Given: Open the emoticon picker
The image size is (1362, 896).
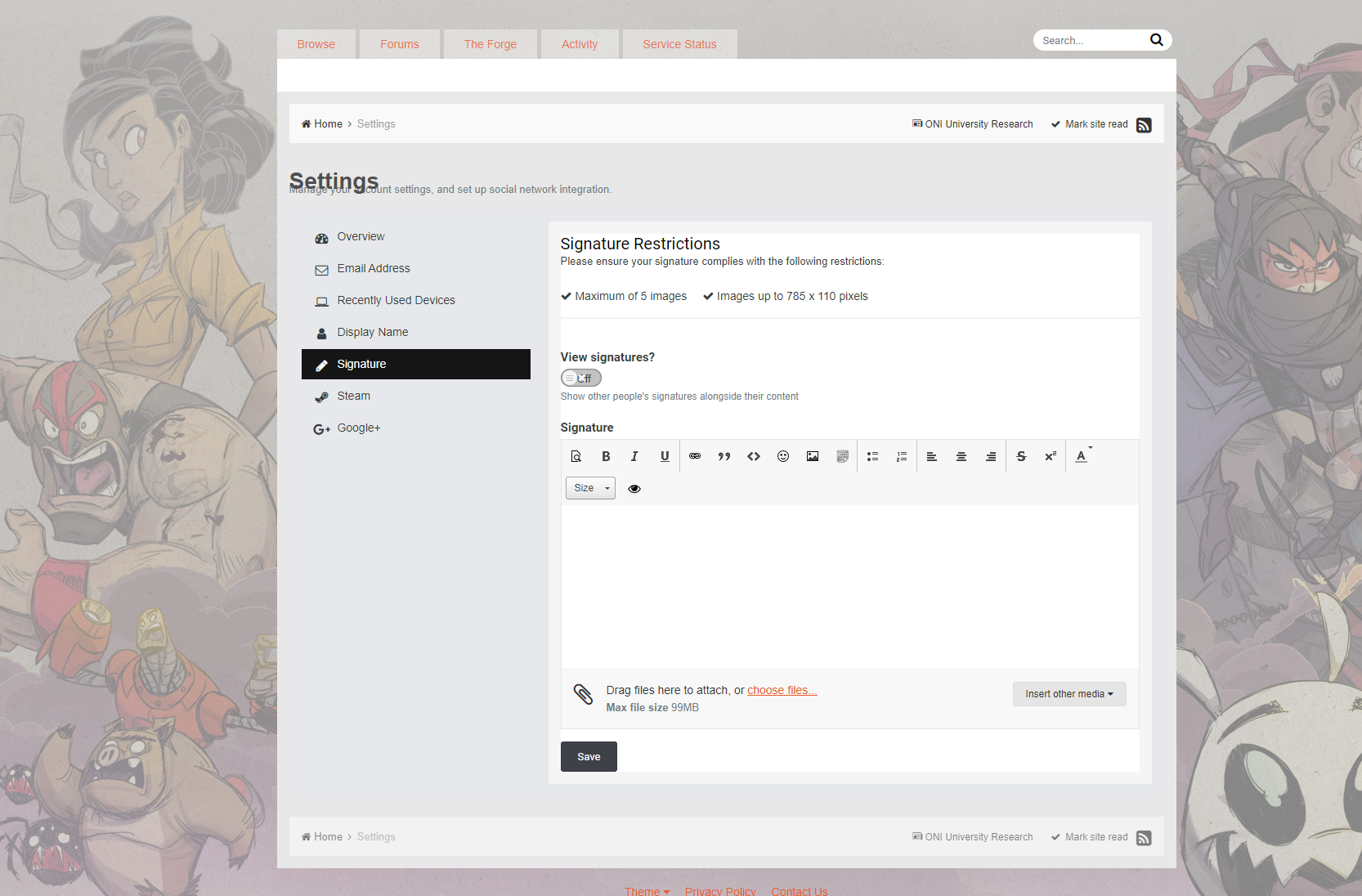Looking at the screenshot, I should [x=783, y=456].
